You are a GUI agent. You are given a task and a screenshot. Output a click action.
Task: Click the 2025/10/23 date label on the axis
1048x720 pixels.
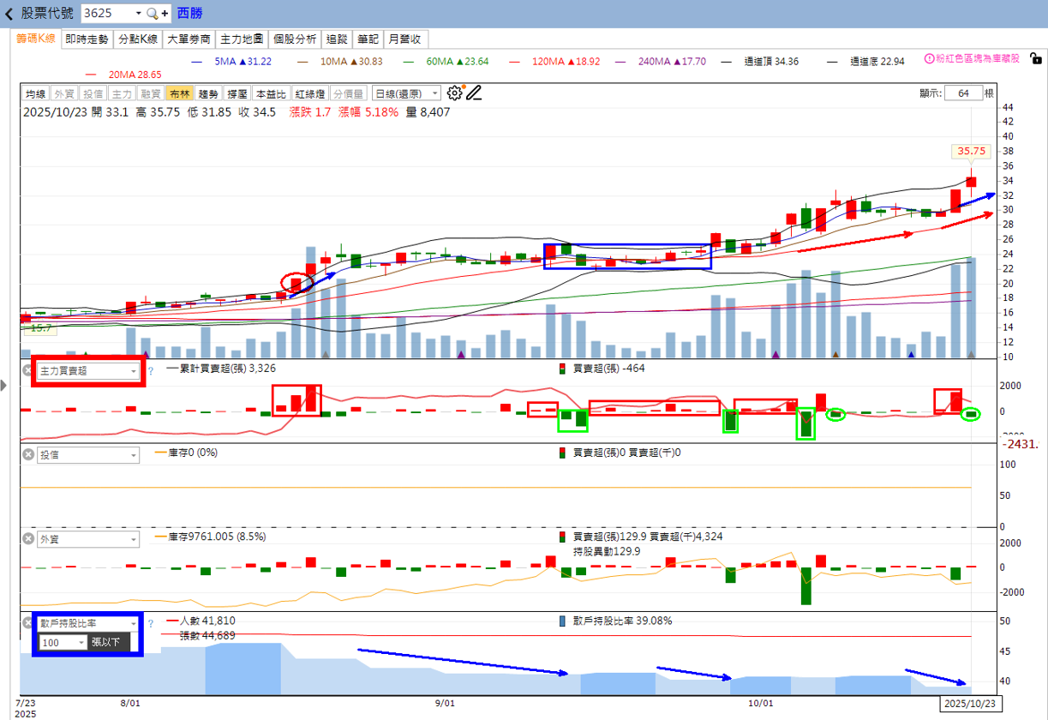(x=970, y=704)
